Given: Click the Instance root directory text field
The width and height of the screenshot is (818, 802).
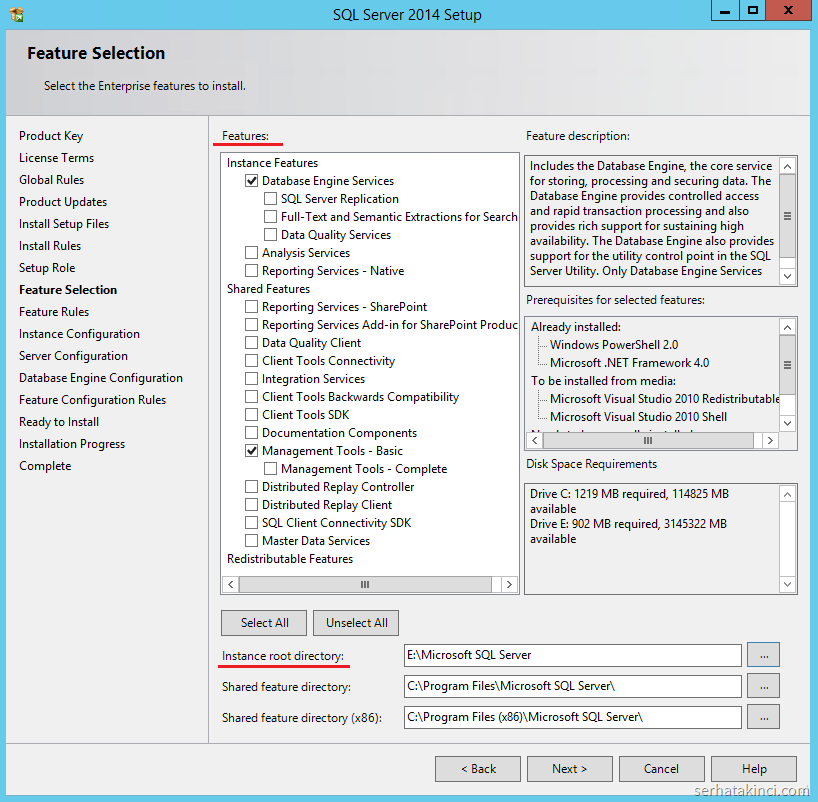Looking at the screenshot, I should click(572, 655).
